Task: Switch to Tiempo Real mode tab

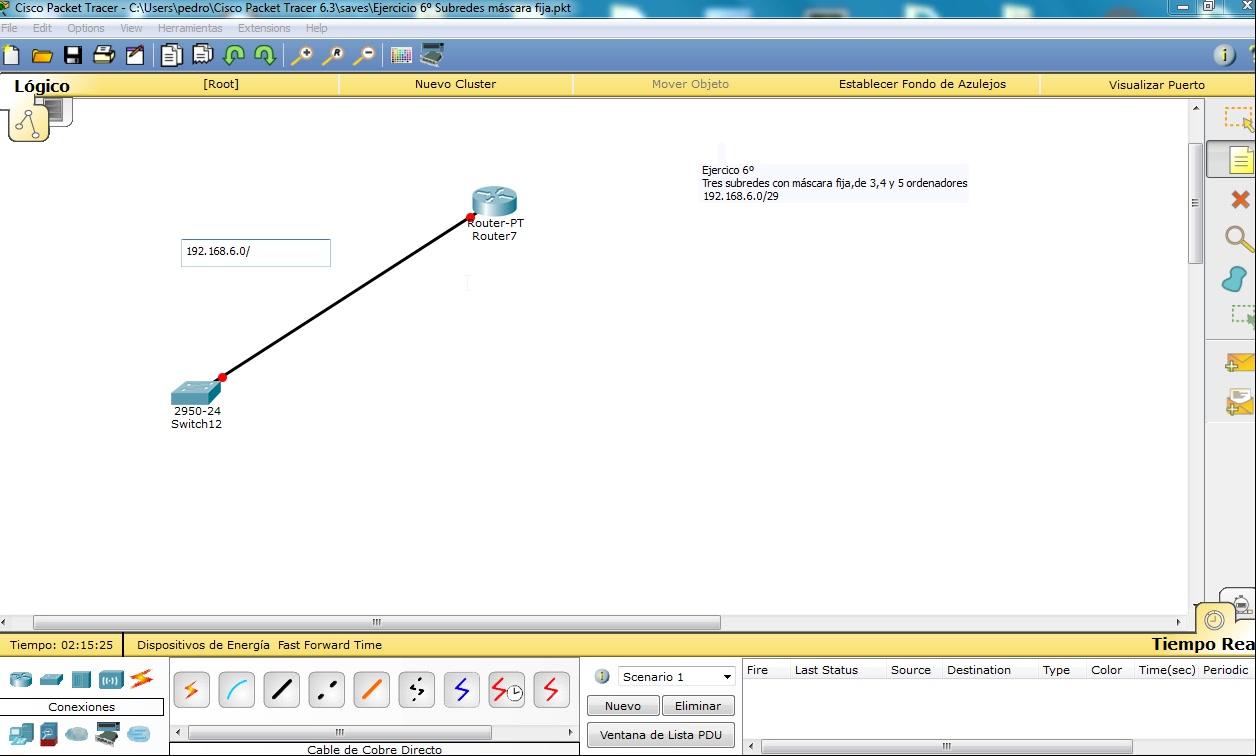Action: 1203,644
